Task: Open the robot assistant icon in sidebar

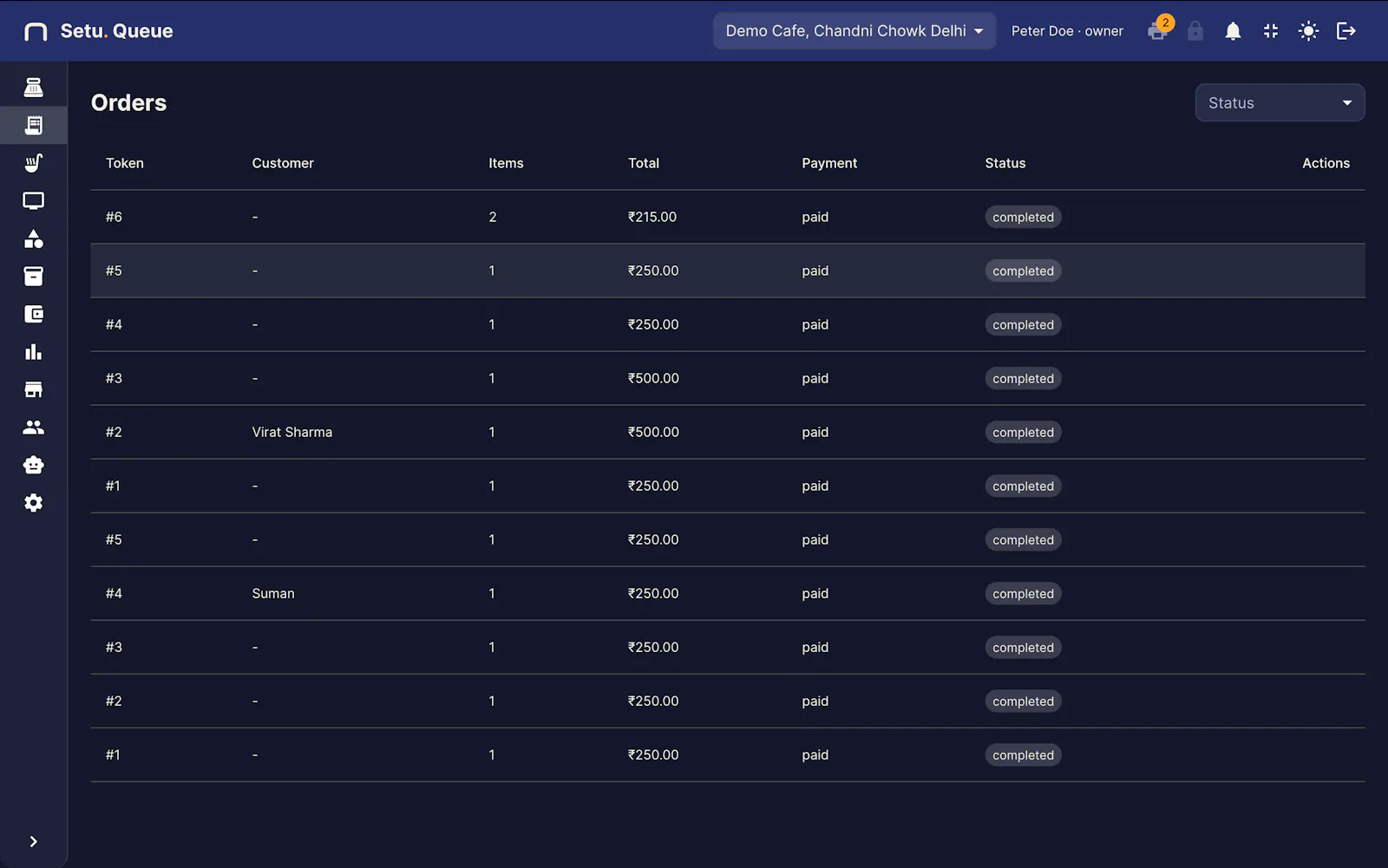Action: click(x=33, y=465)
